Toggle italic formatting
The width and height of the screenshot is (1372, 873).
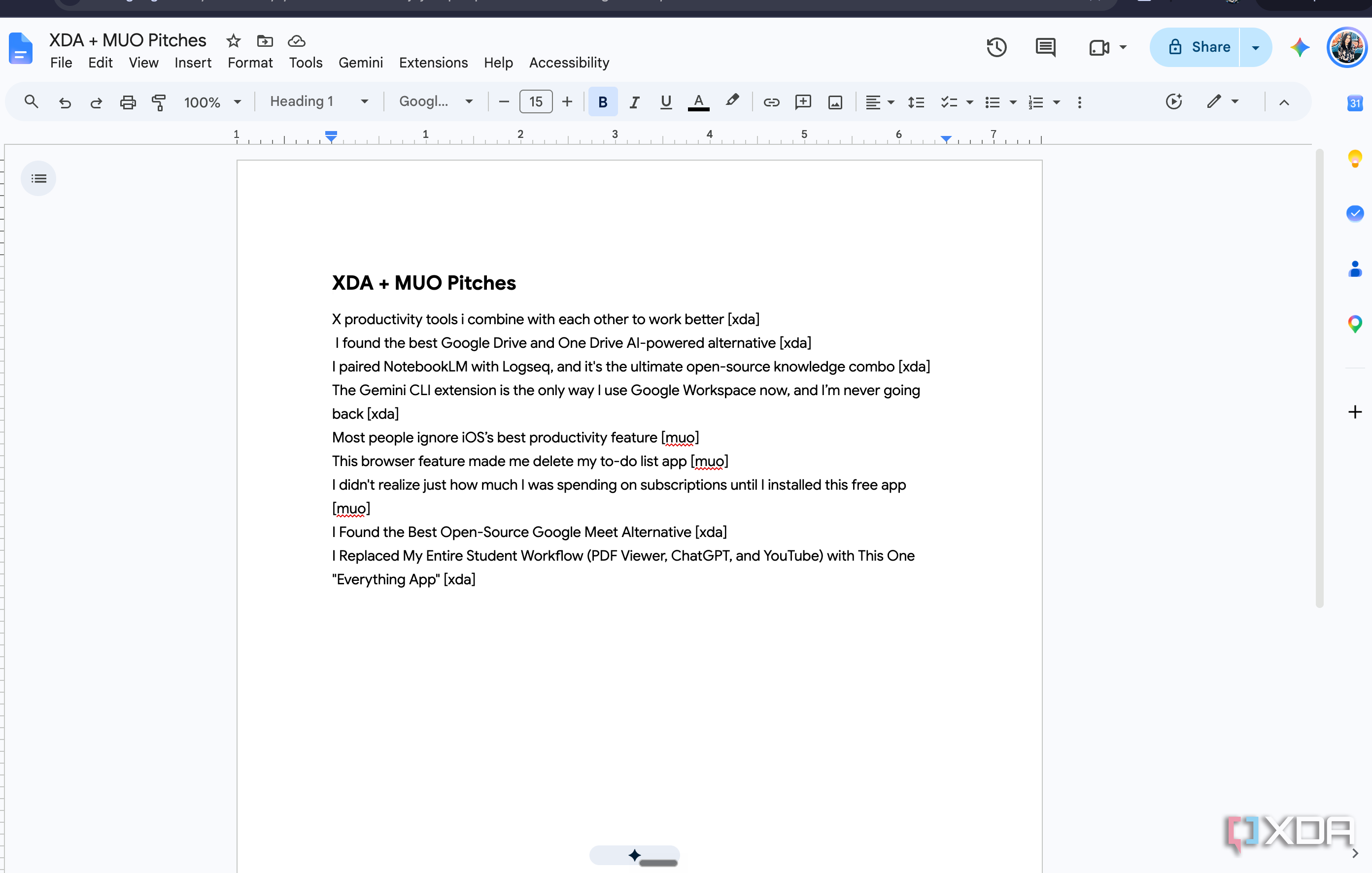pos(634,102)
